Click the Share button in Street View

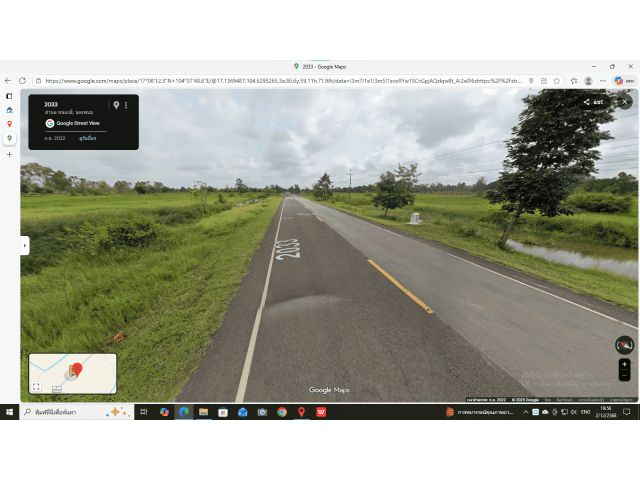(592, 102)
